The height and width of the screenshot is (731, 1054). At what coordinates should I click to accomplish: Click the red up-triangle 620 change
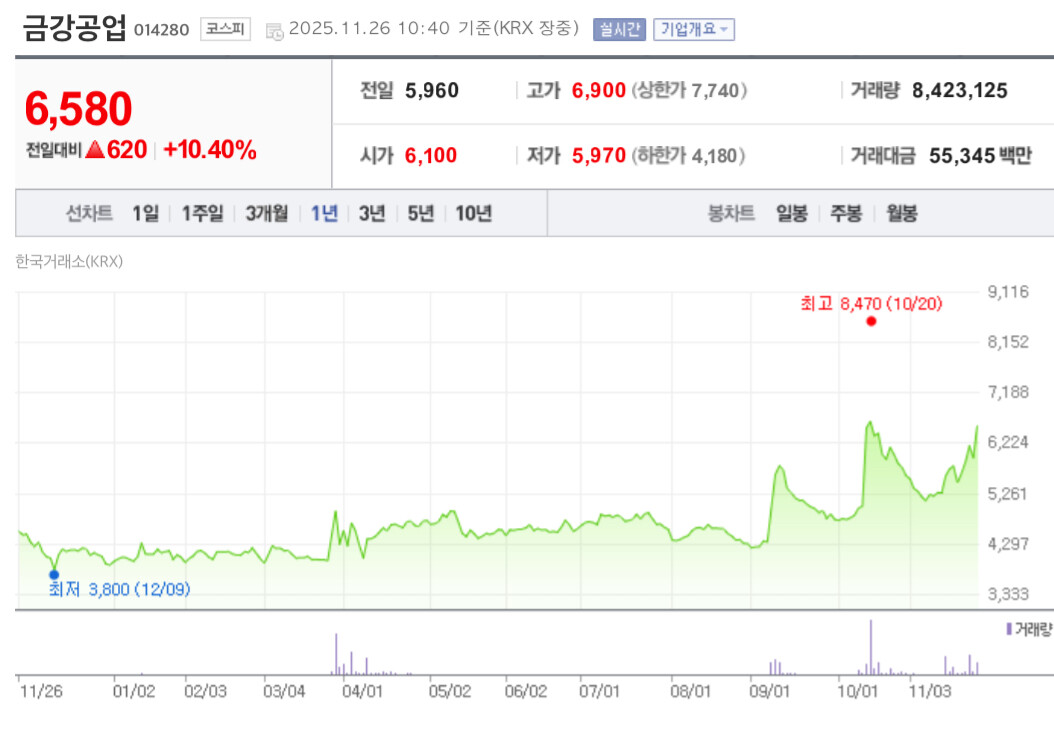pyautogui.click(x=116, y=149)
